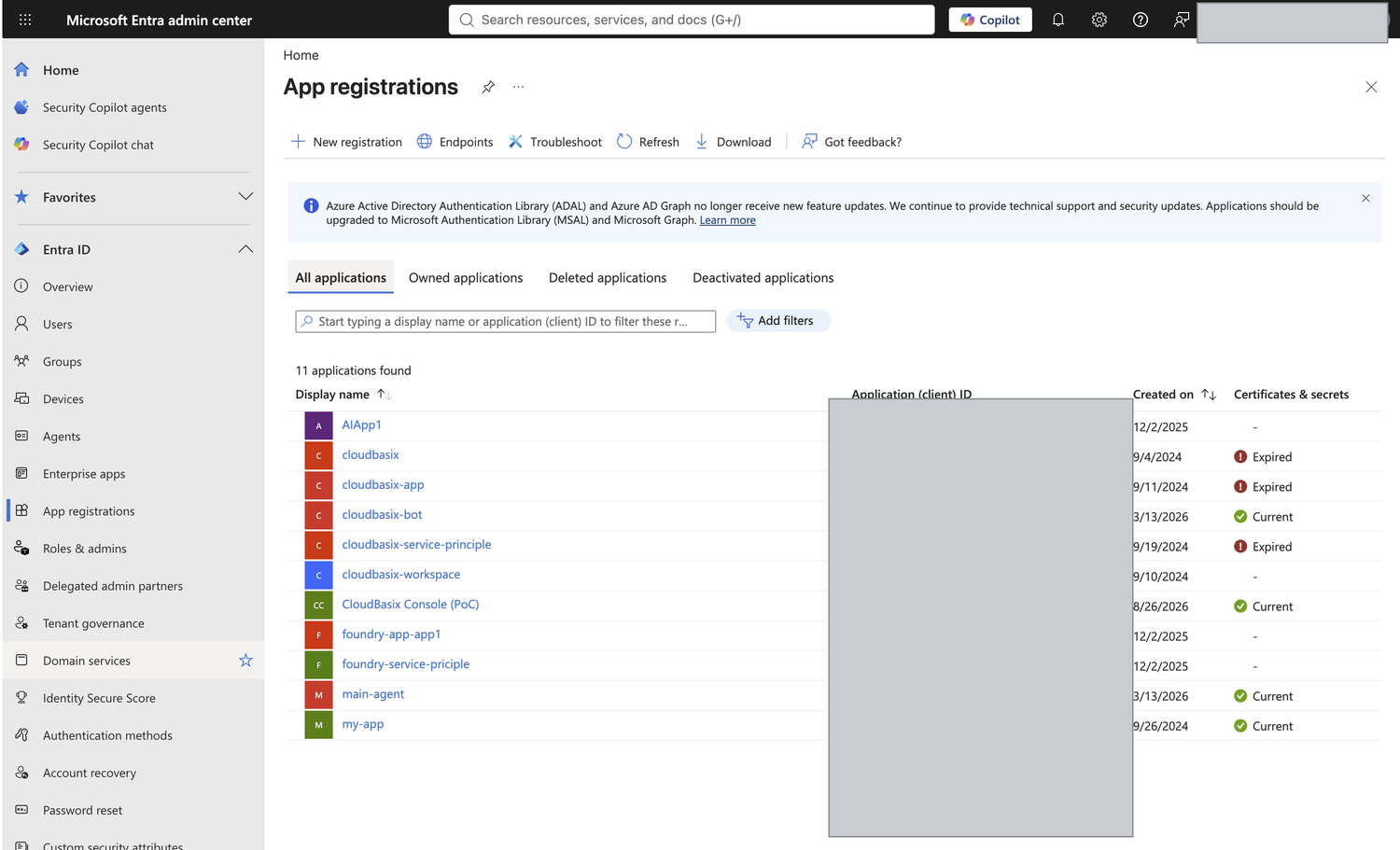
Task: Click the display name filter field
Action: [x=506, y=321]
